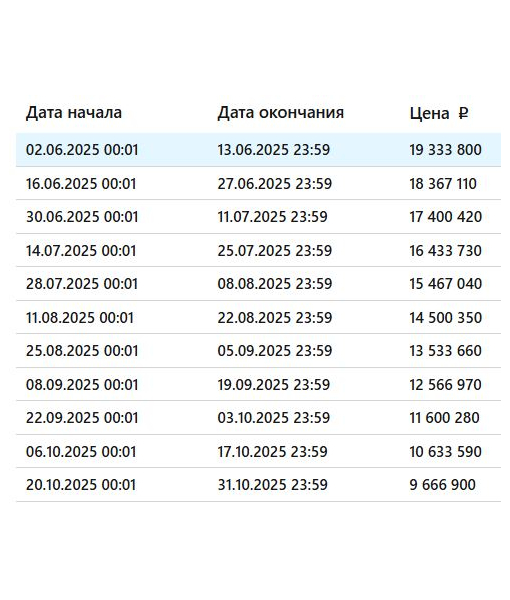The height and width of the screenshot is (600, 510).
Task: Click start date 20.10.2025 00:01
Action: [x=81, y=485]
